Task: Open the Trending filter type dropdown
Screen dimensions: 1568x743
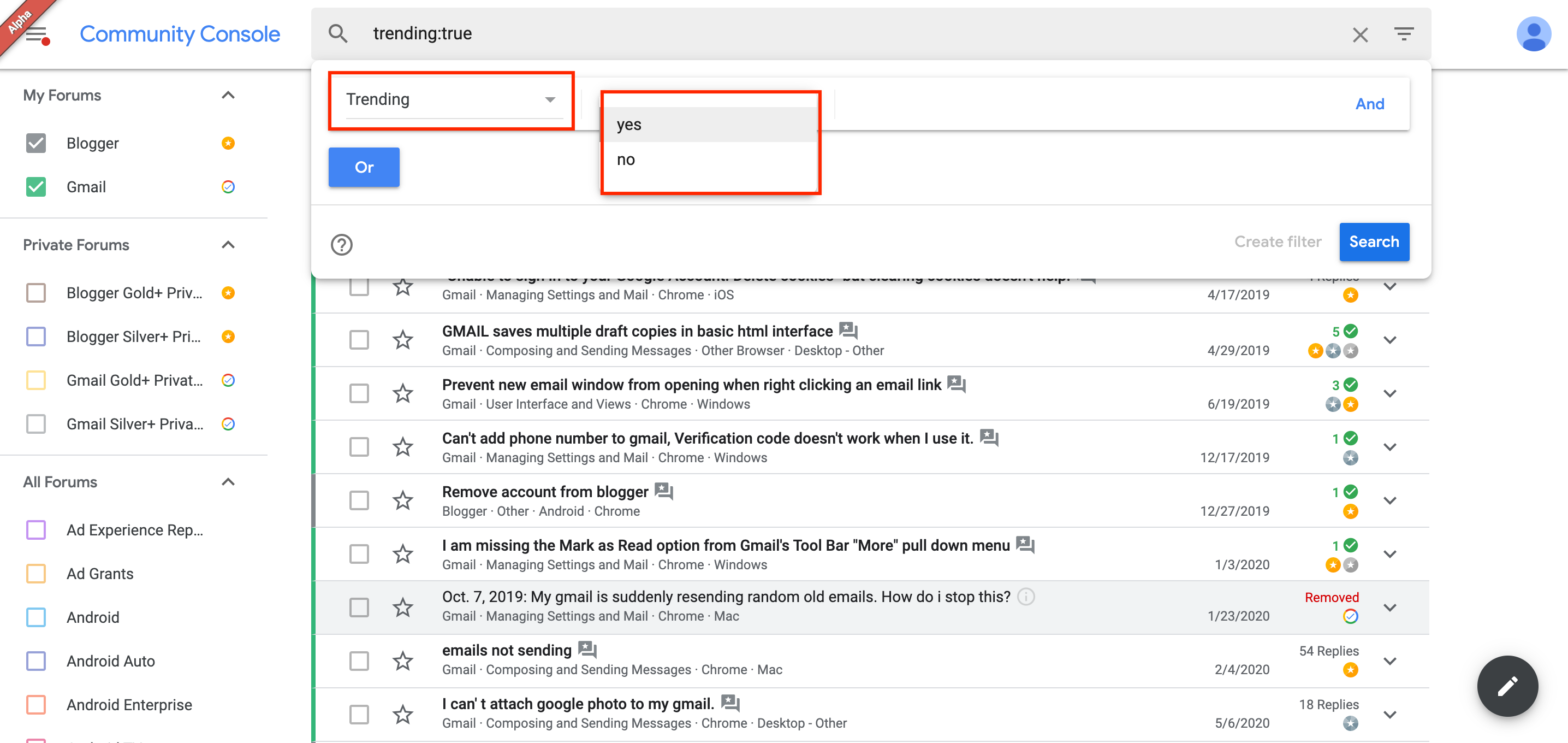Action: pyautogui.click(x=450, y=99)
